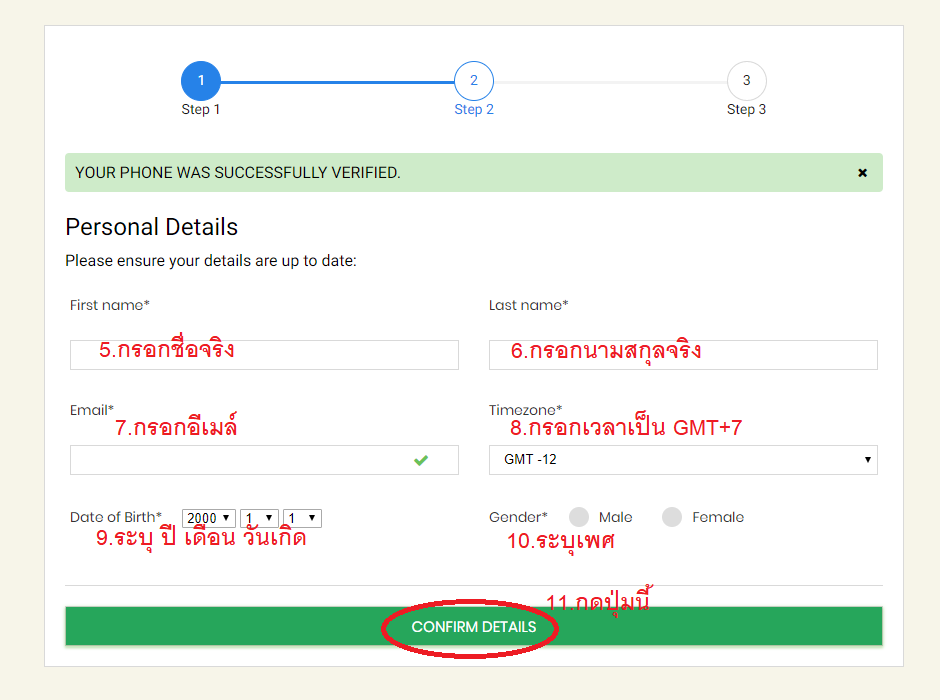Click the green email validation checkmark
The image size is (940, 700).
pos(421,460)
